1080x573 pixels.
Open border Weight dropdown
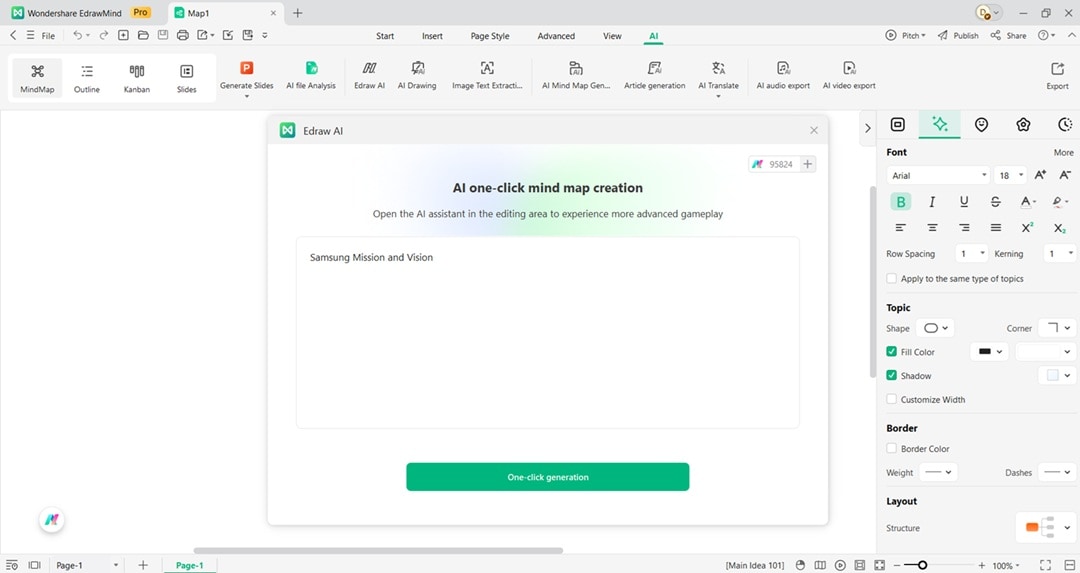(937, 472)
